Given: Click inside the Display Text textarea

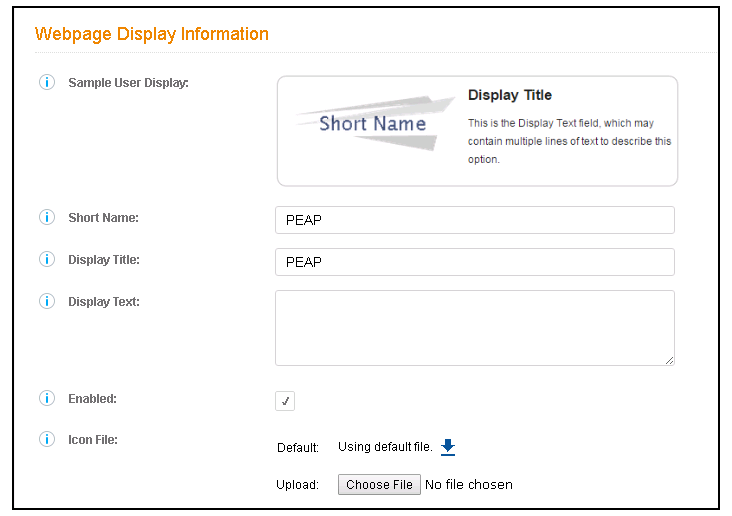Looking at the screenshot, I should 475,328.
